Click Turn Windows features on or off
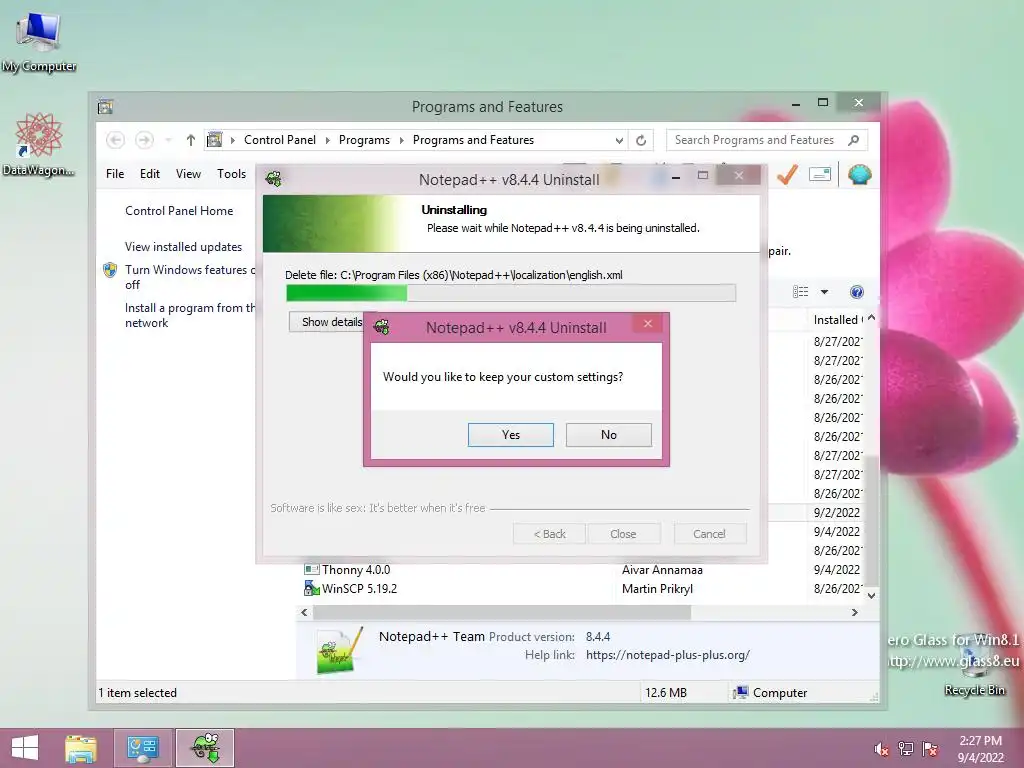This screenshot has height=768, width=1024. coord(190,277)
